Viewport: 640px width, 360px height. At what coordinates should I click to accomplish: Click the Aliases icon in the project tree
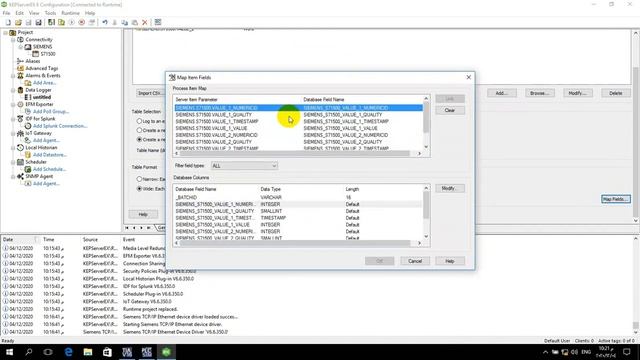(x=20, y=61)
